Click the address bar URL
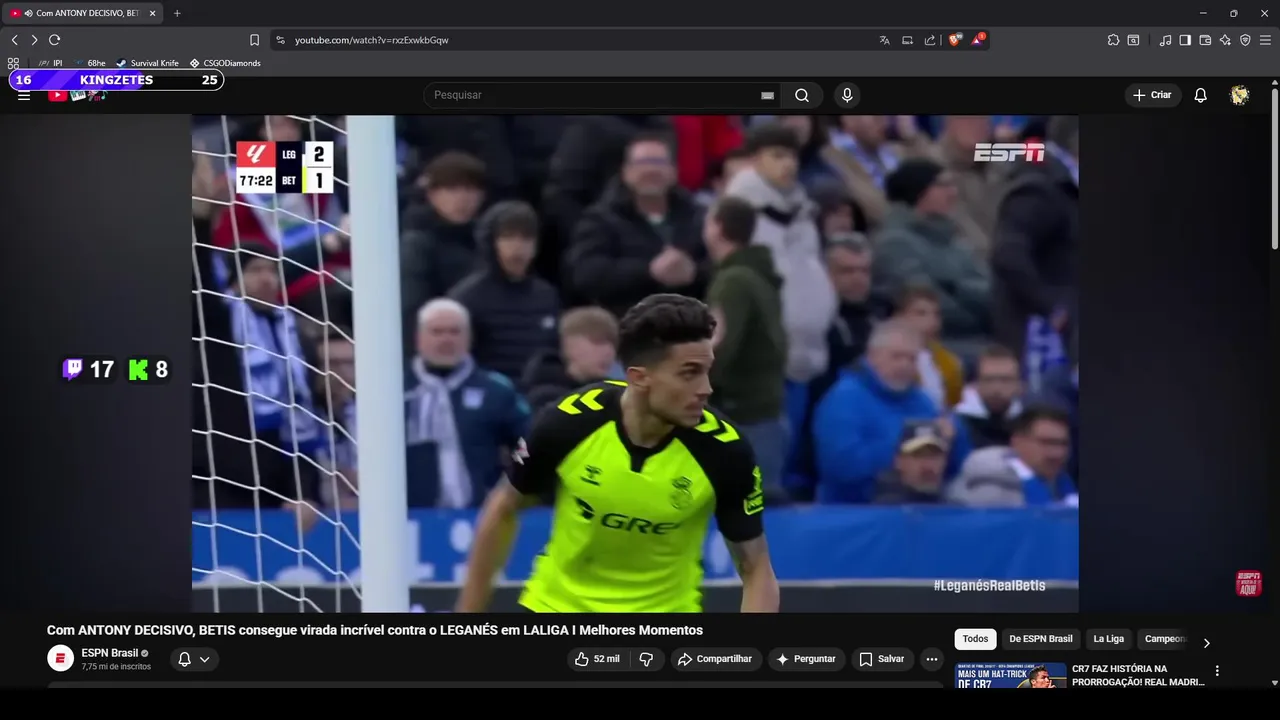 [371, 40]
